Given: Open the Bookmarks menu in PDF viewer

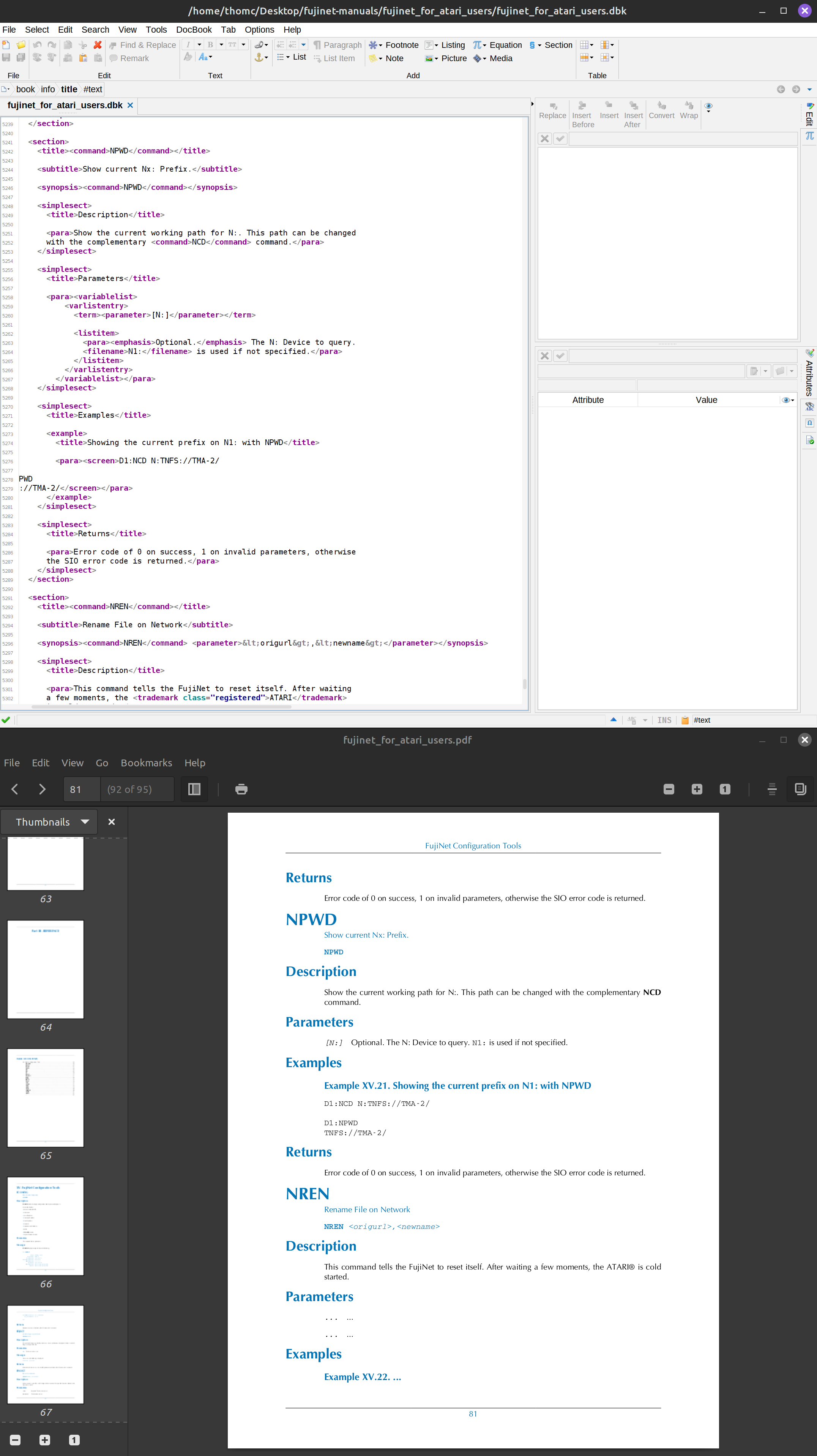Looking at the screenshot, I should (x=146, y=763).
